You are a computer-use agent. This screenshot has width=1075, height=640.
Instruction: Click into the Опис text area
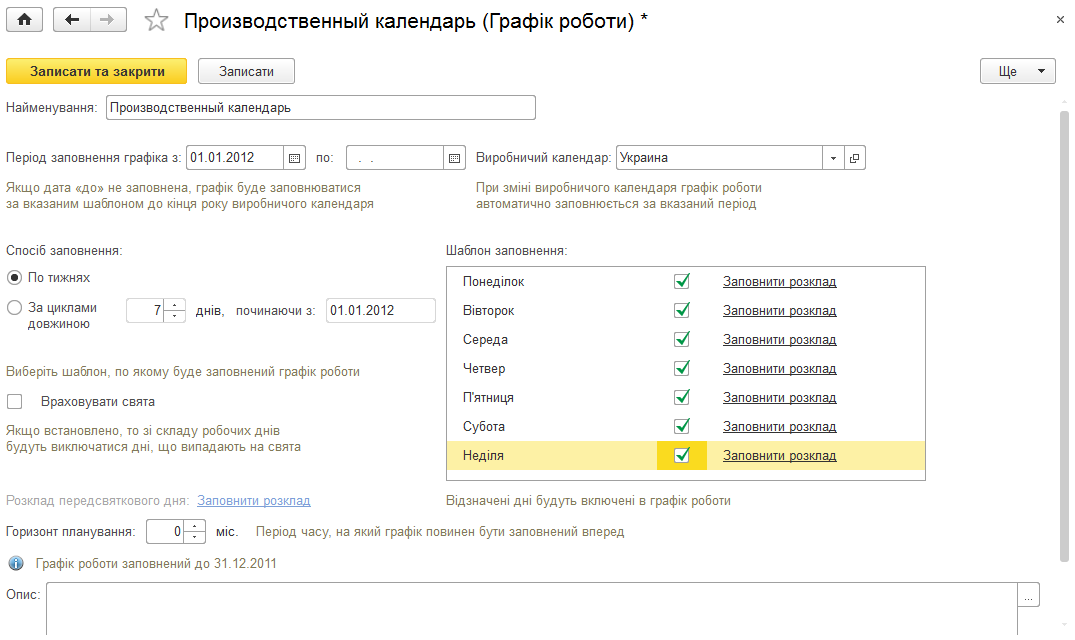point(531,610)
